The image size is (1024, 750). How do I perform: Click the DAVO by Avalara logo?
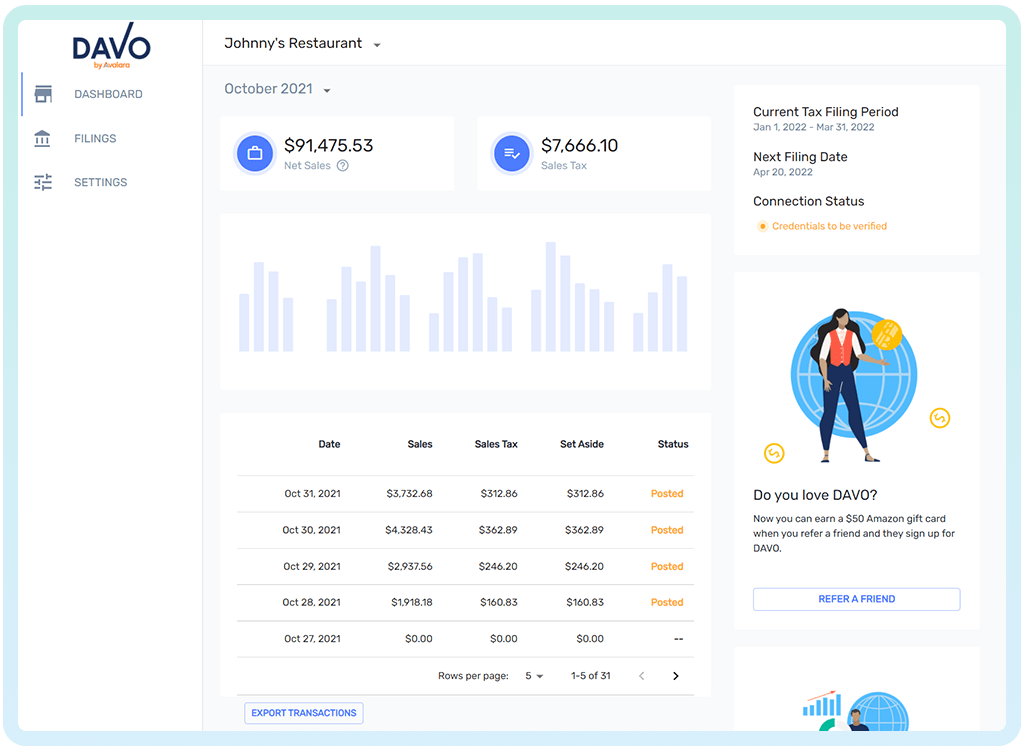click(x=111, y=49)
